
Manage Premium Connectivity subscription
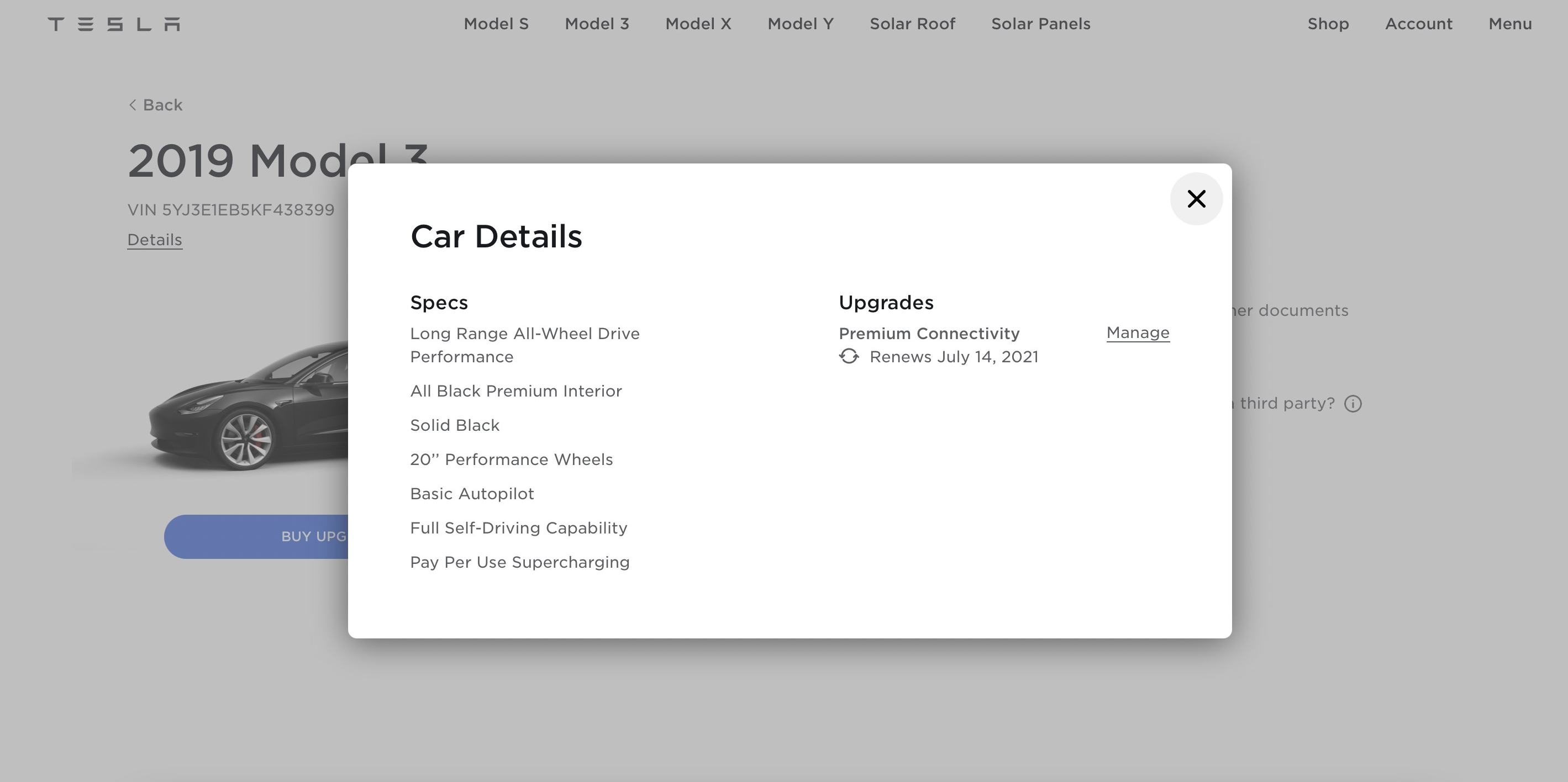pos(1137,333)
